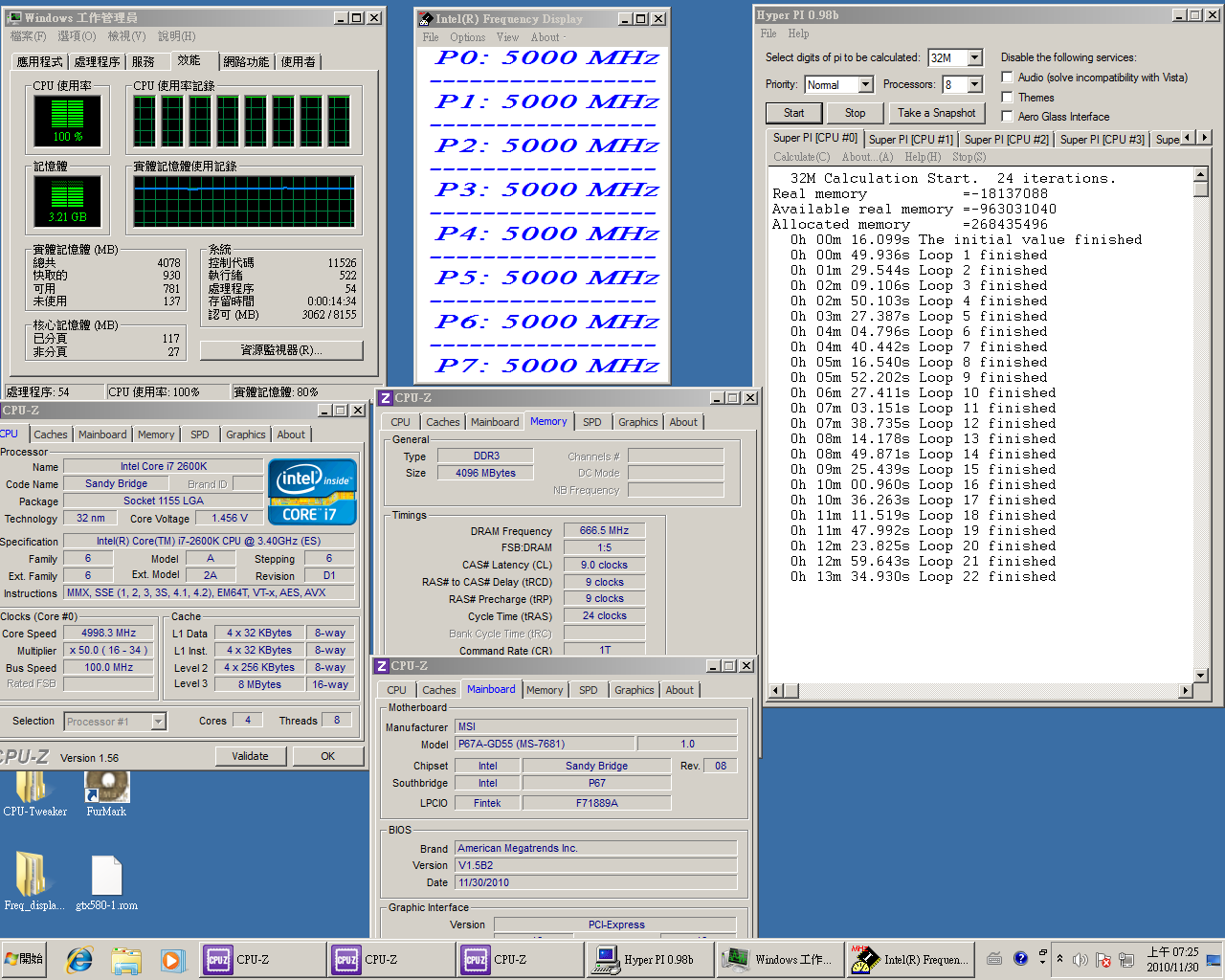
Task: Click the network tray icon
Action: [x=1126, y=959]
